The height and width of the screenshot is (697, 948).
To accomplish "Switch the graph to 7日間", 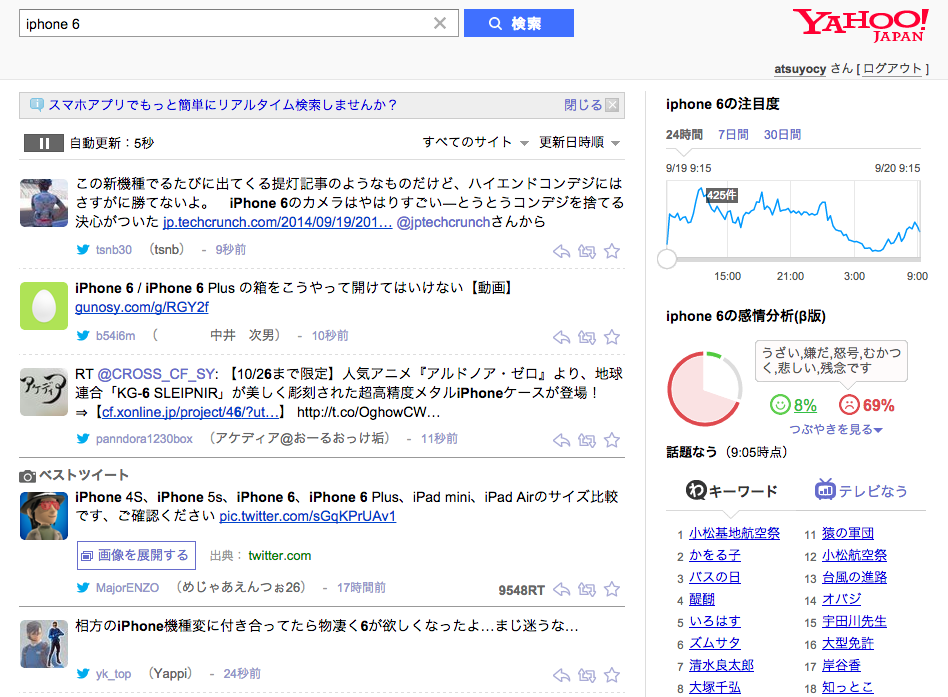I will pyautogui.click(x=733, y=135).
